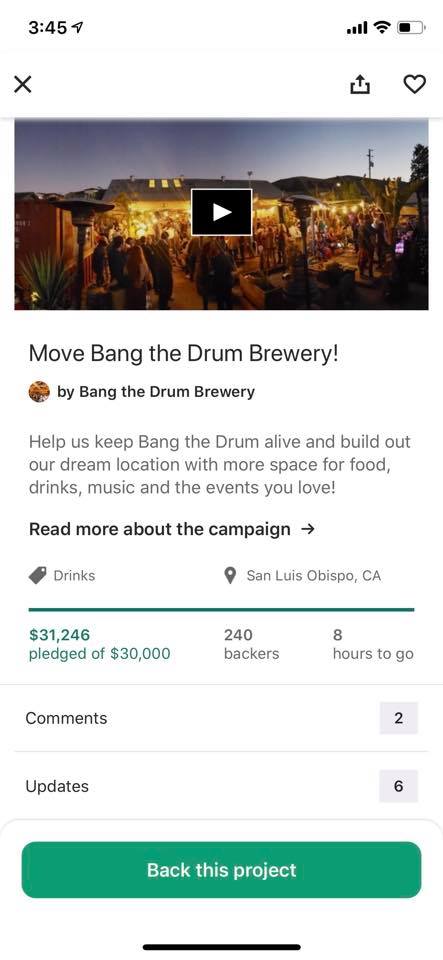Open the Bang the Drum Brewery avatar
This screenshot has width=443, height=960.
(39, 392)
